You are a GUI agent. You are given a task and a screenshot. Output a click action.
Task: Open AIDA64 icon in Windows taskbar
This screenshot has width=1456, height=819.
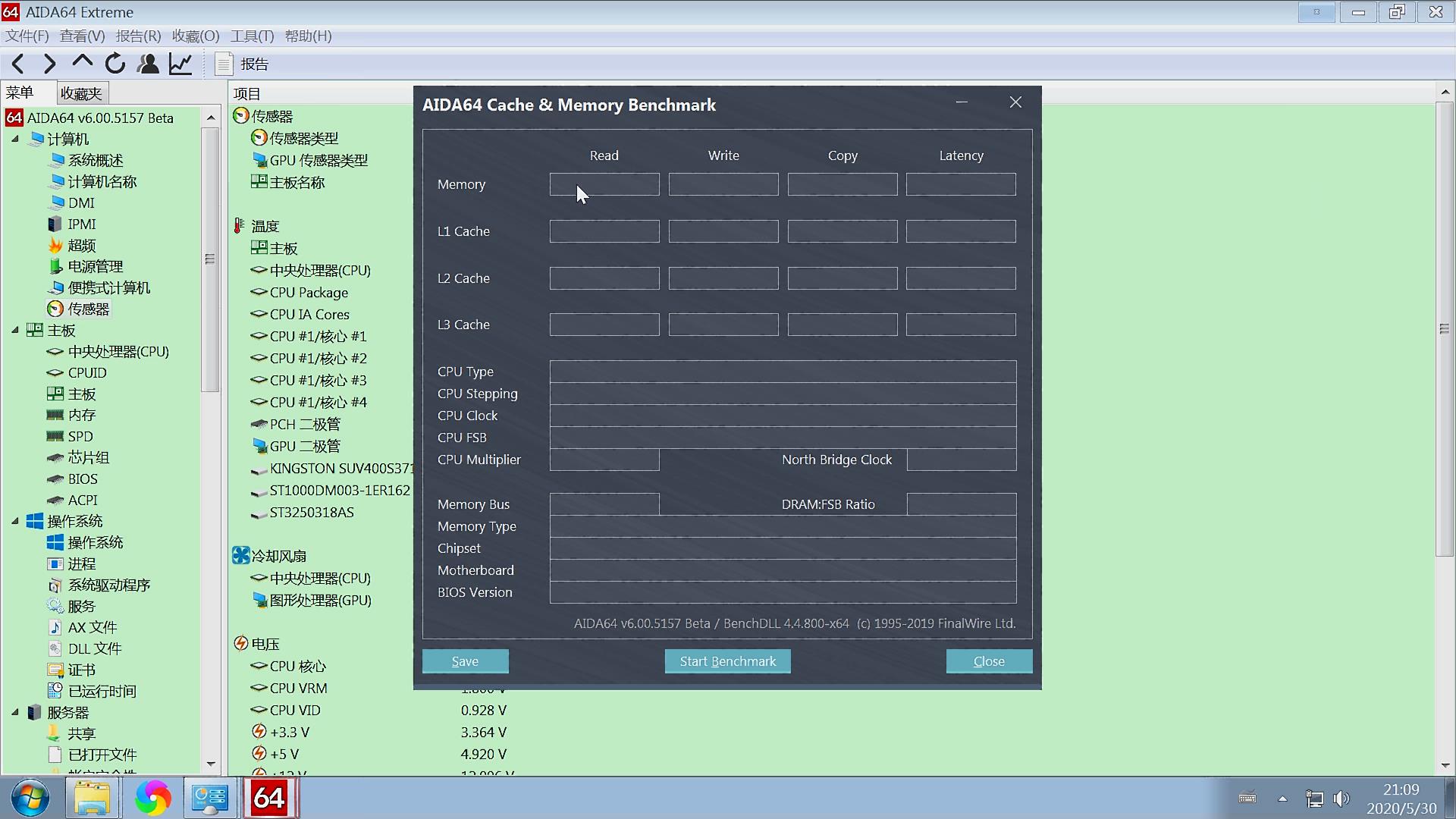click(269, 798)
